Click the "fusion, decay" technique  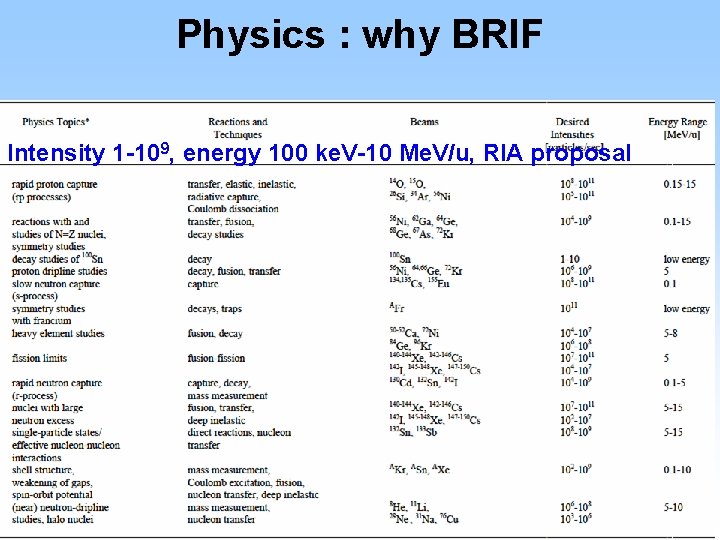click(215, 333)
